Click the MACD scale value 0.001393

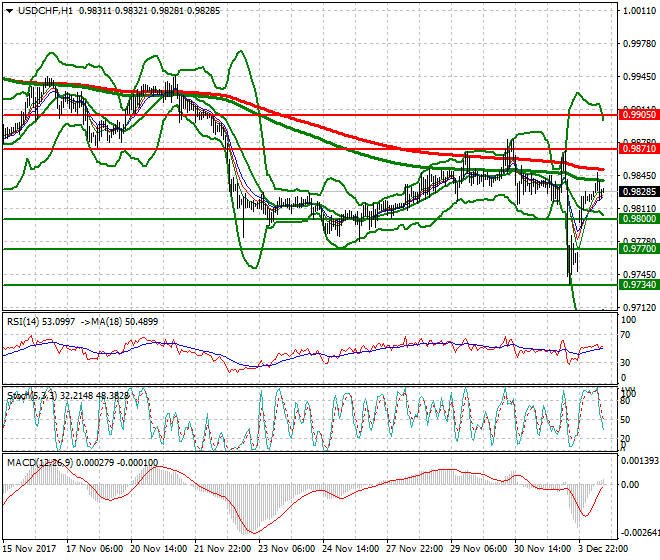pos(640,461)
